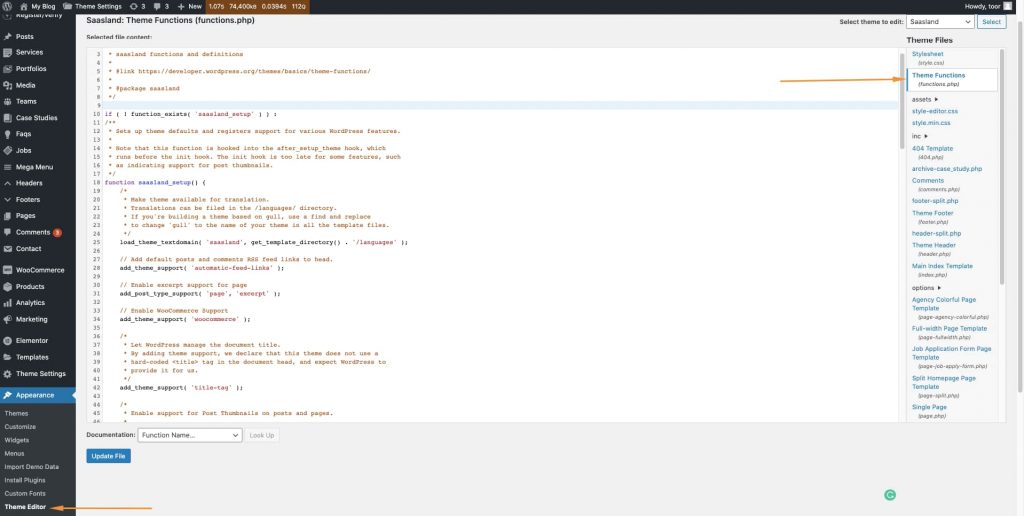Click the Analytics bar chart icon

(8, 303)
